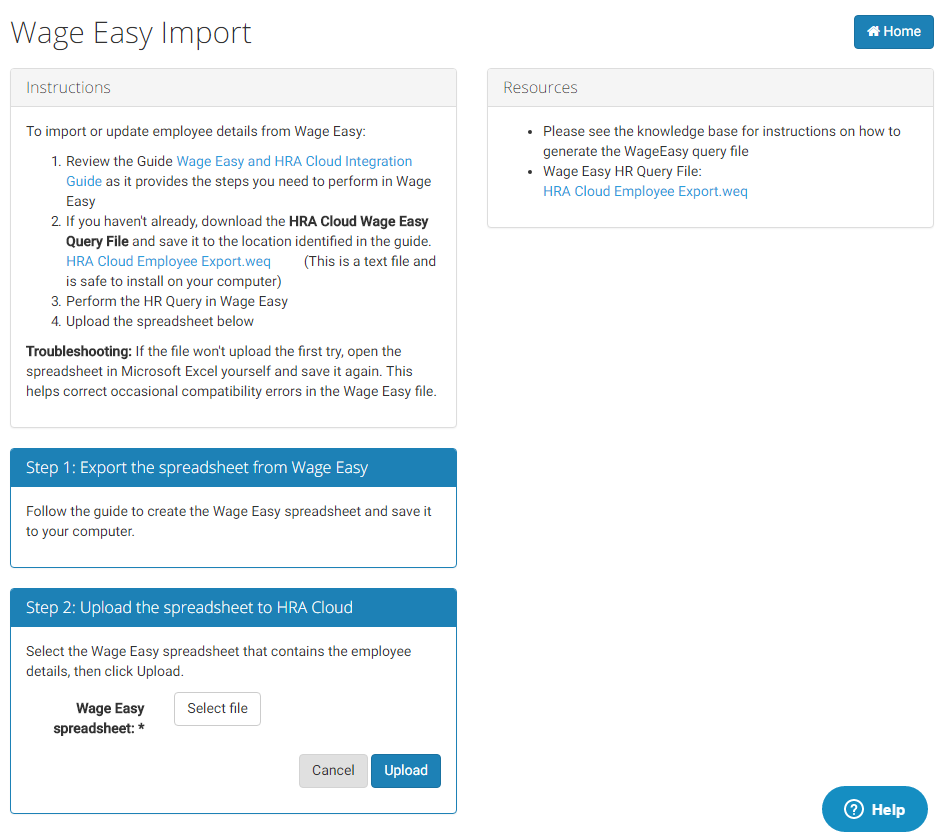Select the 'Instructions' panel heading

point(69,88)
